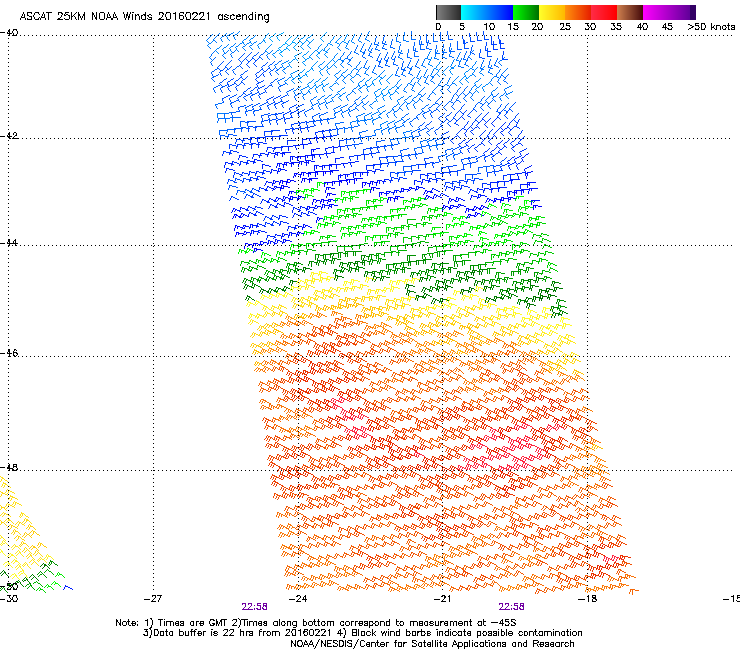Viewport: 740px width, 650px height.
Task: Select the '15' knots color bar label
Action: coord(513,27)
